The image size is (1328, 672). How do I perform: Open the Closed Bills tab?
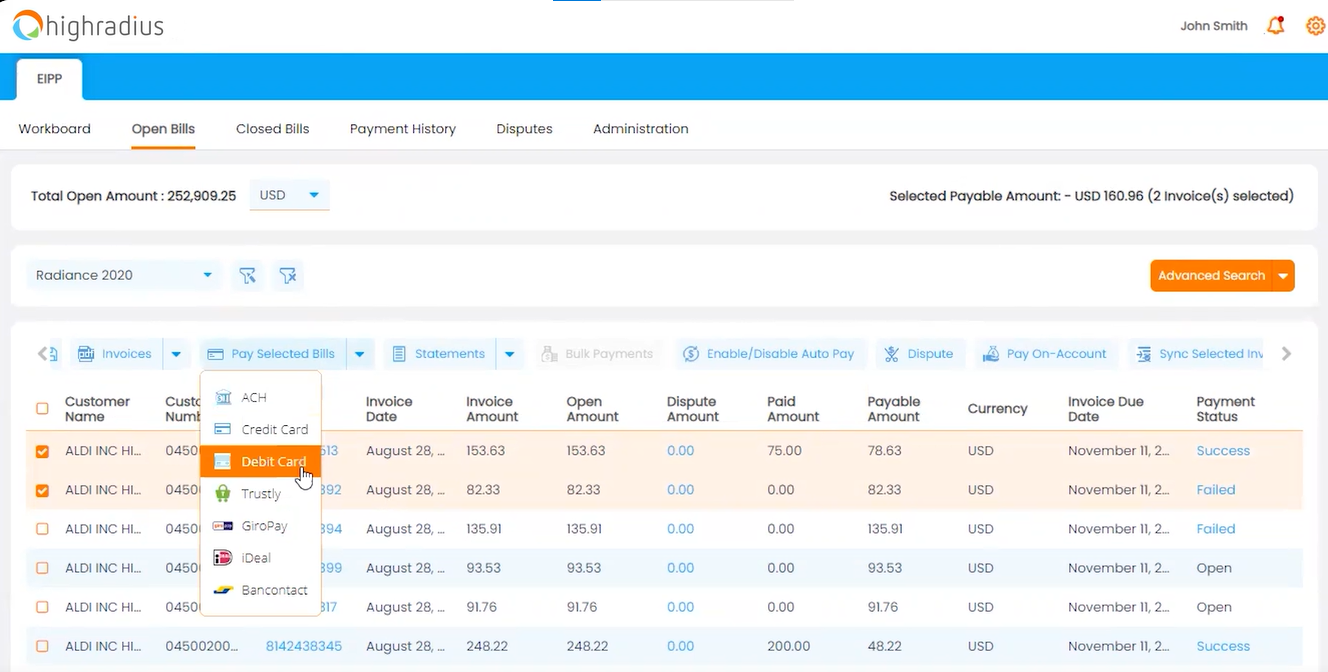pos(272,129)
